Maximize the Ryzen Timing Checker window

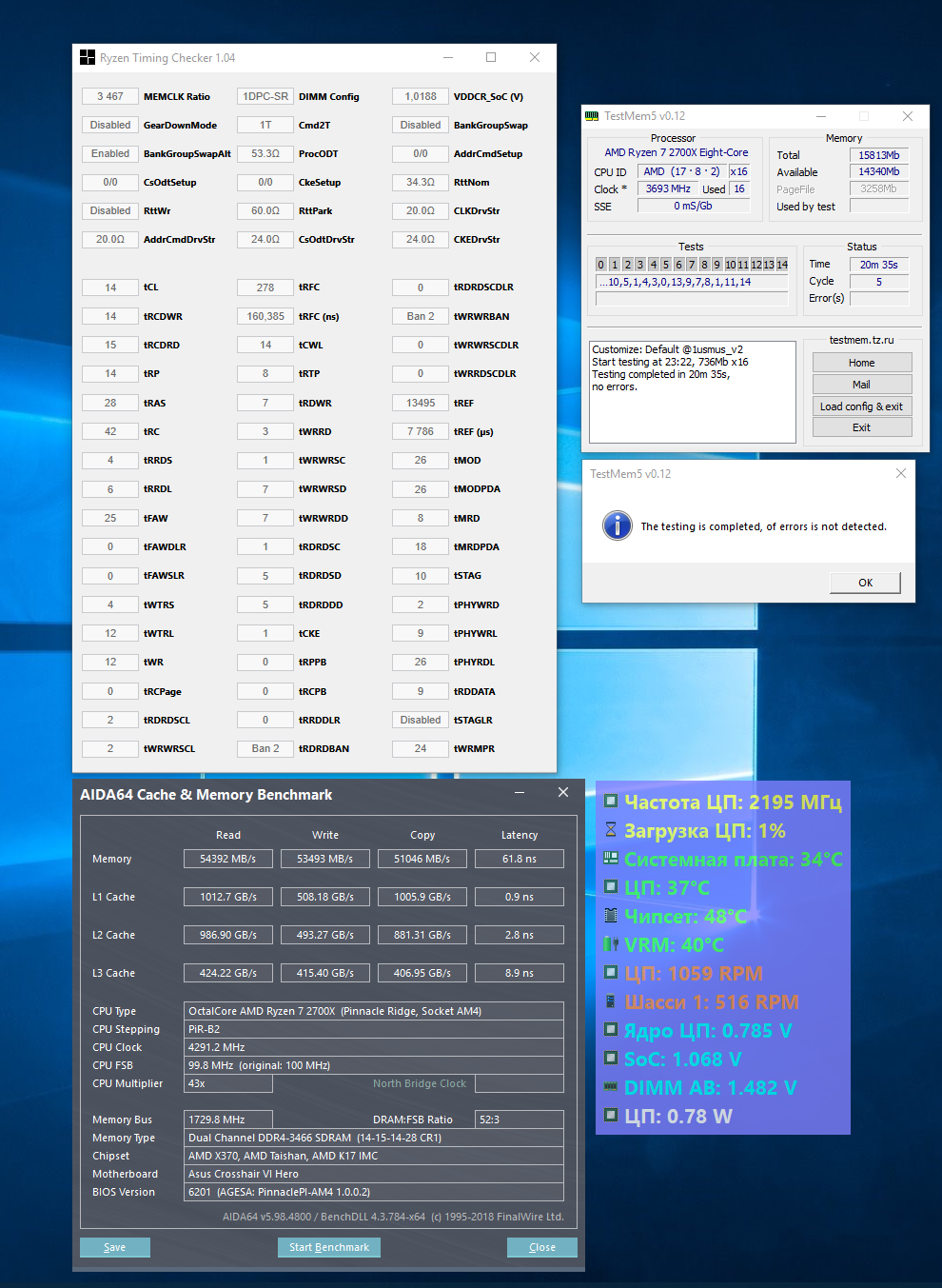point(491,57)
